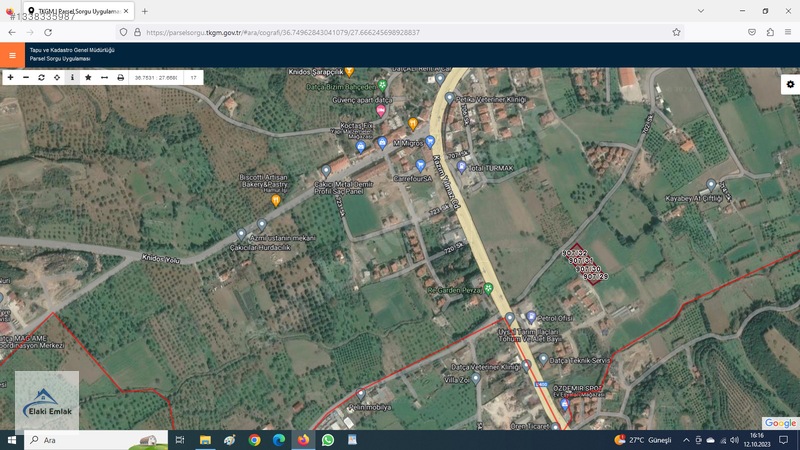
Task: Click the zoom level 17 box
Action: 193,78
